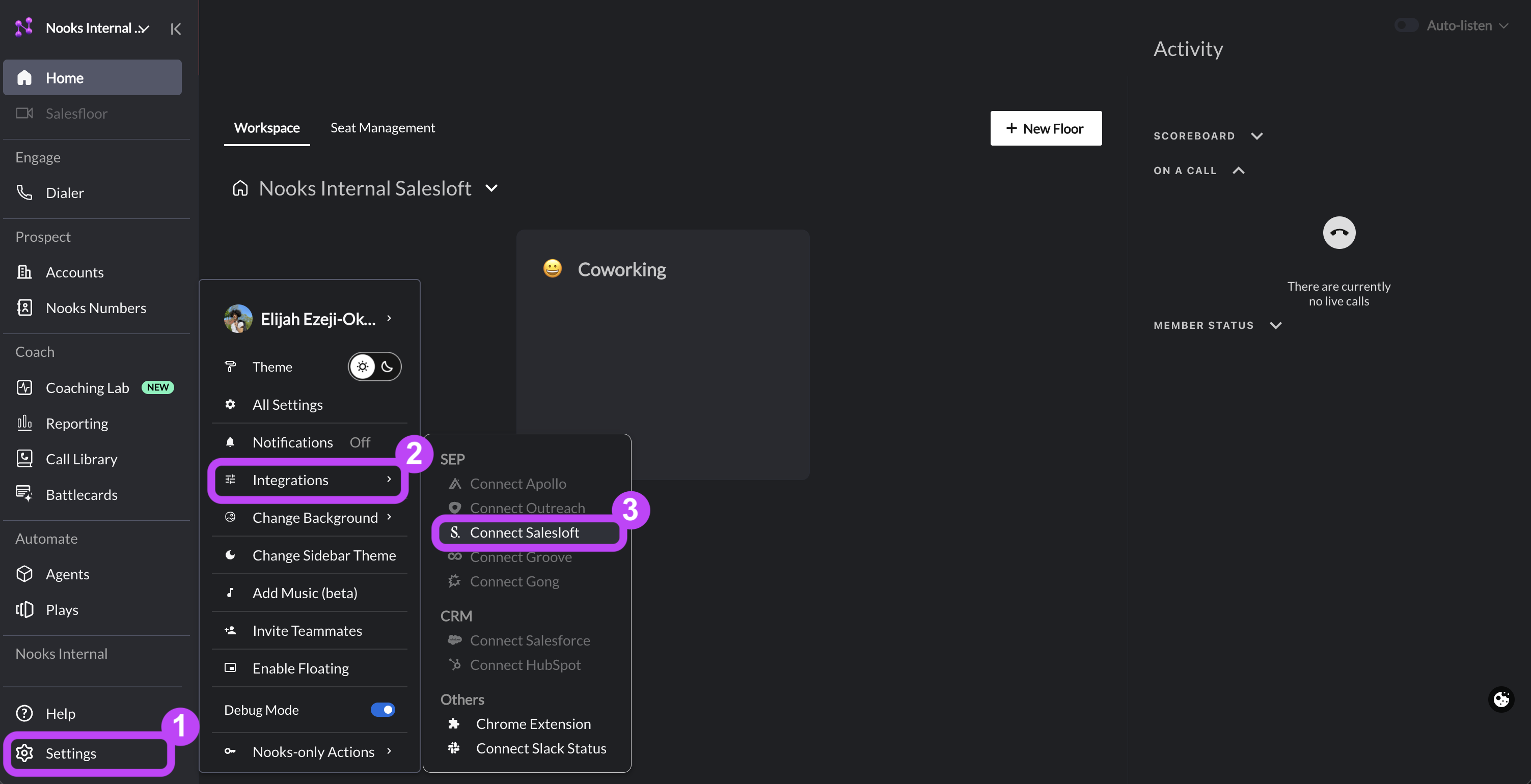Switch to the Workspace tab
1531x784 pixels.
pos(266,128)
